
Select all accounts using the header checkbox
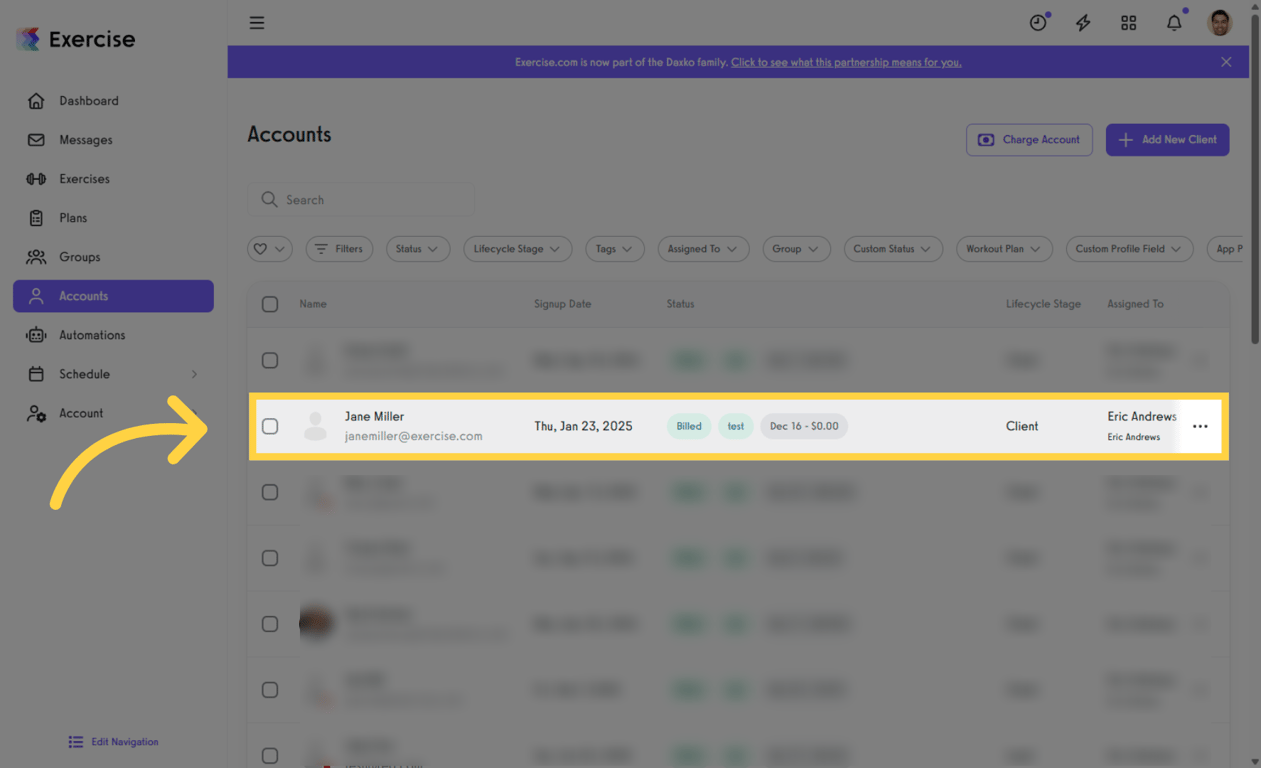(x=270, y=304)
